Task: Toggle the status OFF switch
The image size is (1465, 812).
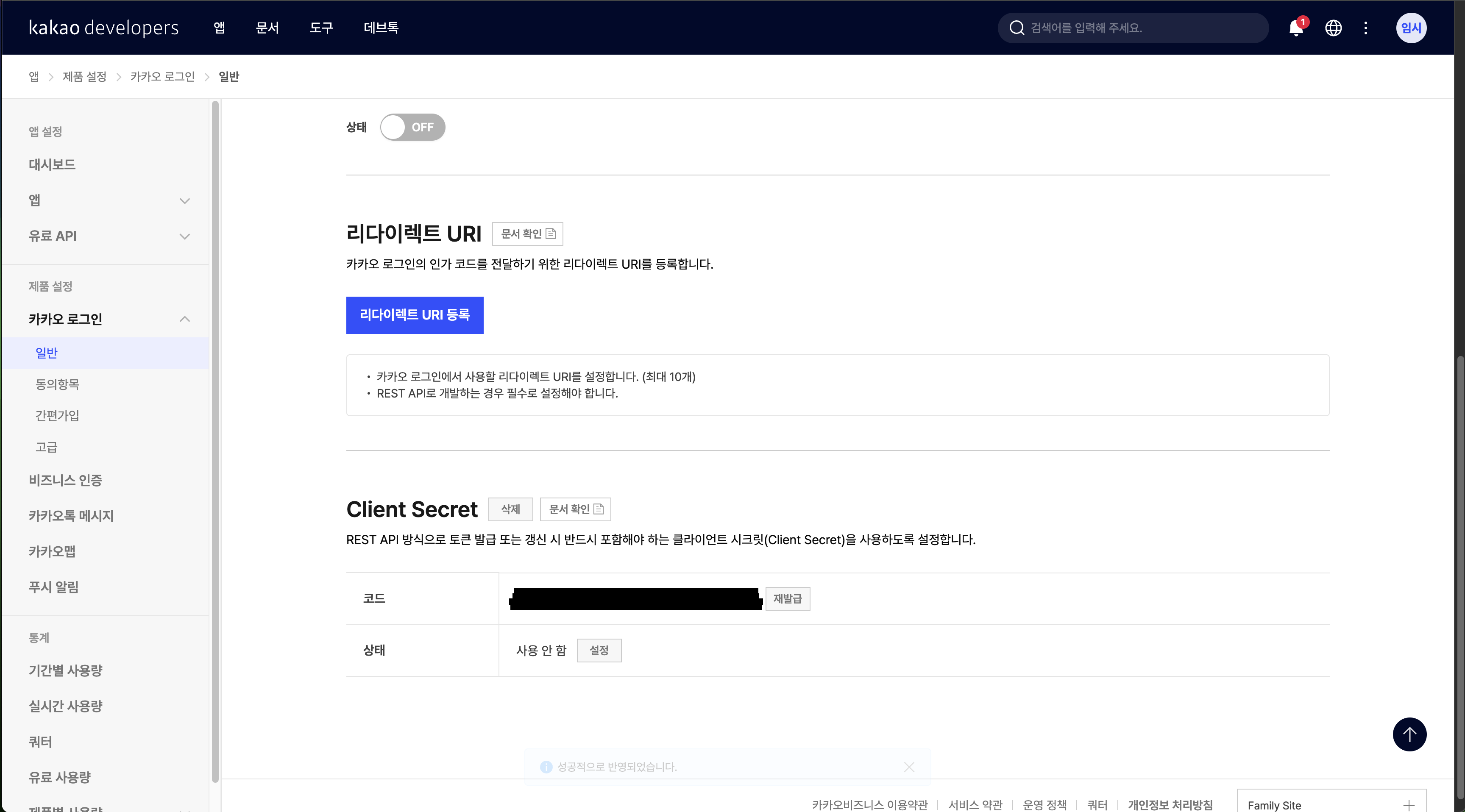Action: click(412, 127)
